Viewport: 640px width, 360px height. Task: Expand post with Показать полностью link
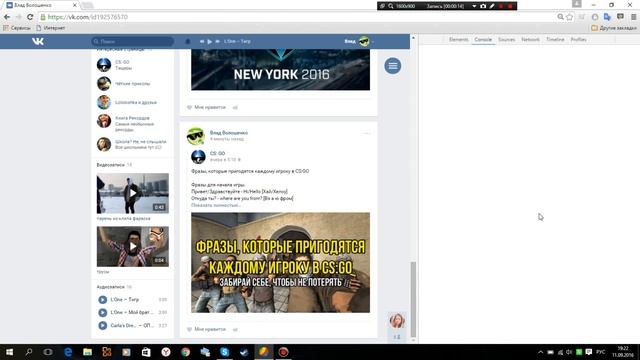[216, 205]
